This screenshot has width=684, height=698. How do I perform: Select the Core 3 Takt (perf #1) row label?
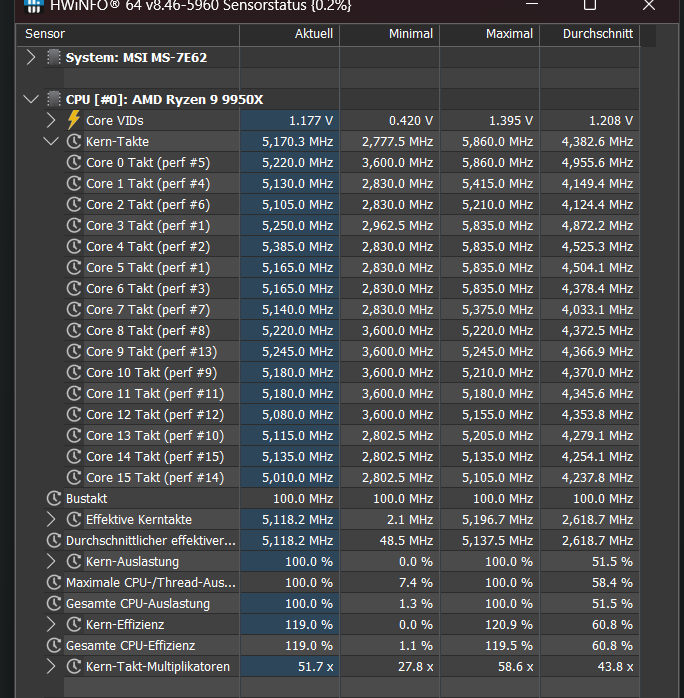click(x=148, y=226)
